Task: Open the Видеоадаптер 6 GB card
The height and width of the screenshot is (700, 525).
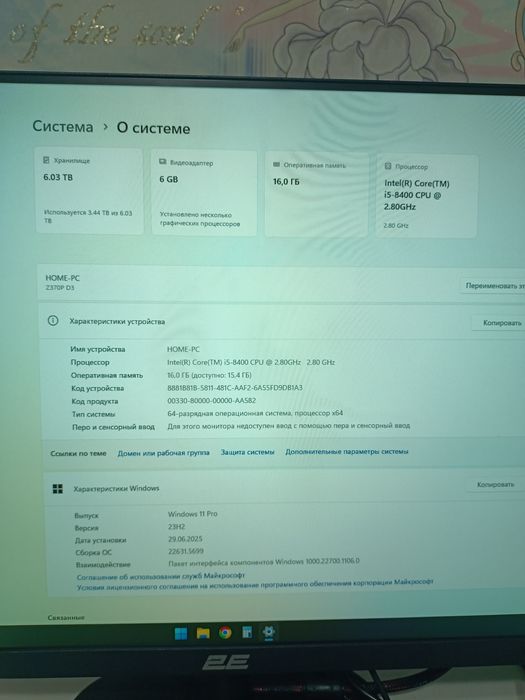Action: coord(204,193)
